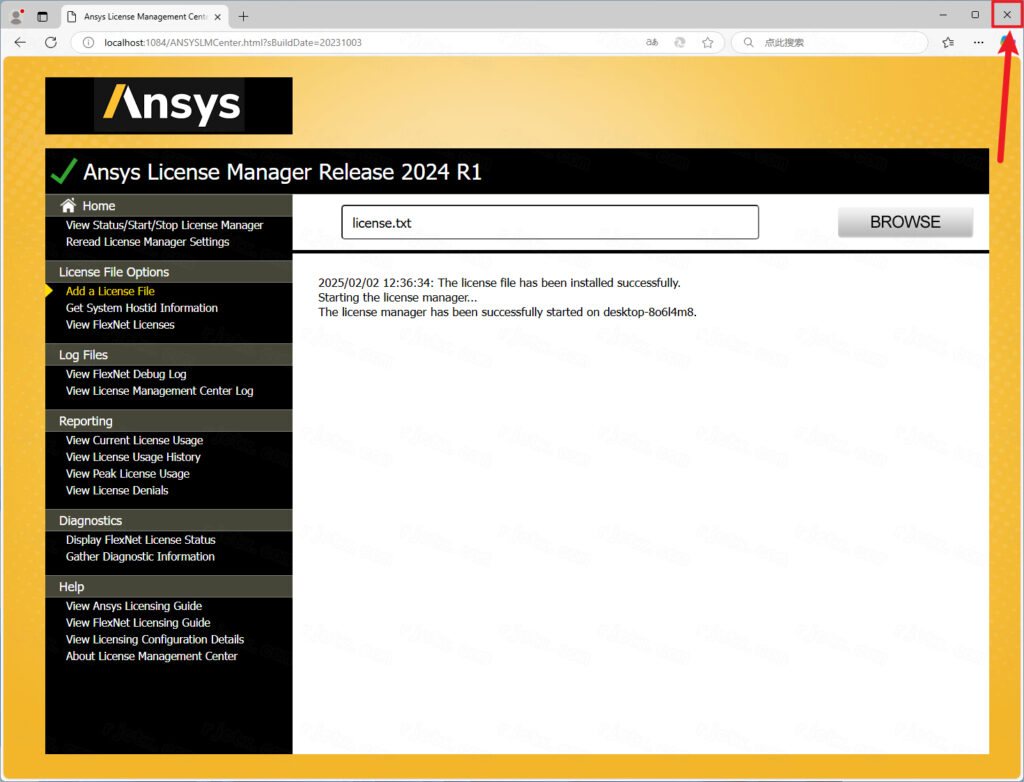The height and width of the screenshot is (782, 1024).
Task: Open the browser profile icon
Action: [16, 17]
